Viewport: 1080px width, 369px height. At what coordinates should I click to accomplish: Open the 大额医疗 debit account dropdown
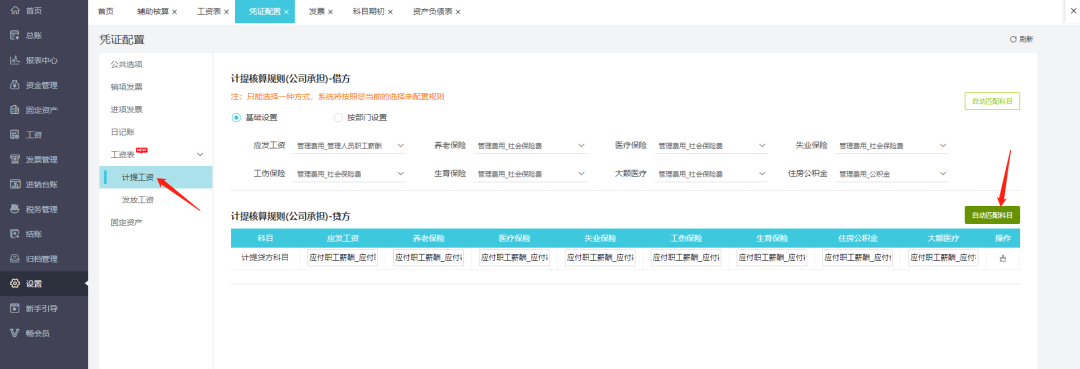(x=712, y=174)
